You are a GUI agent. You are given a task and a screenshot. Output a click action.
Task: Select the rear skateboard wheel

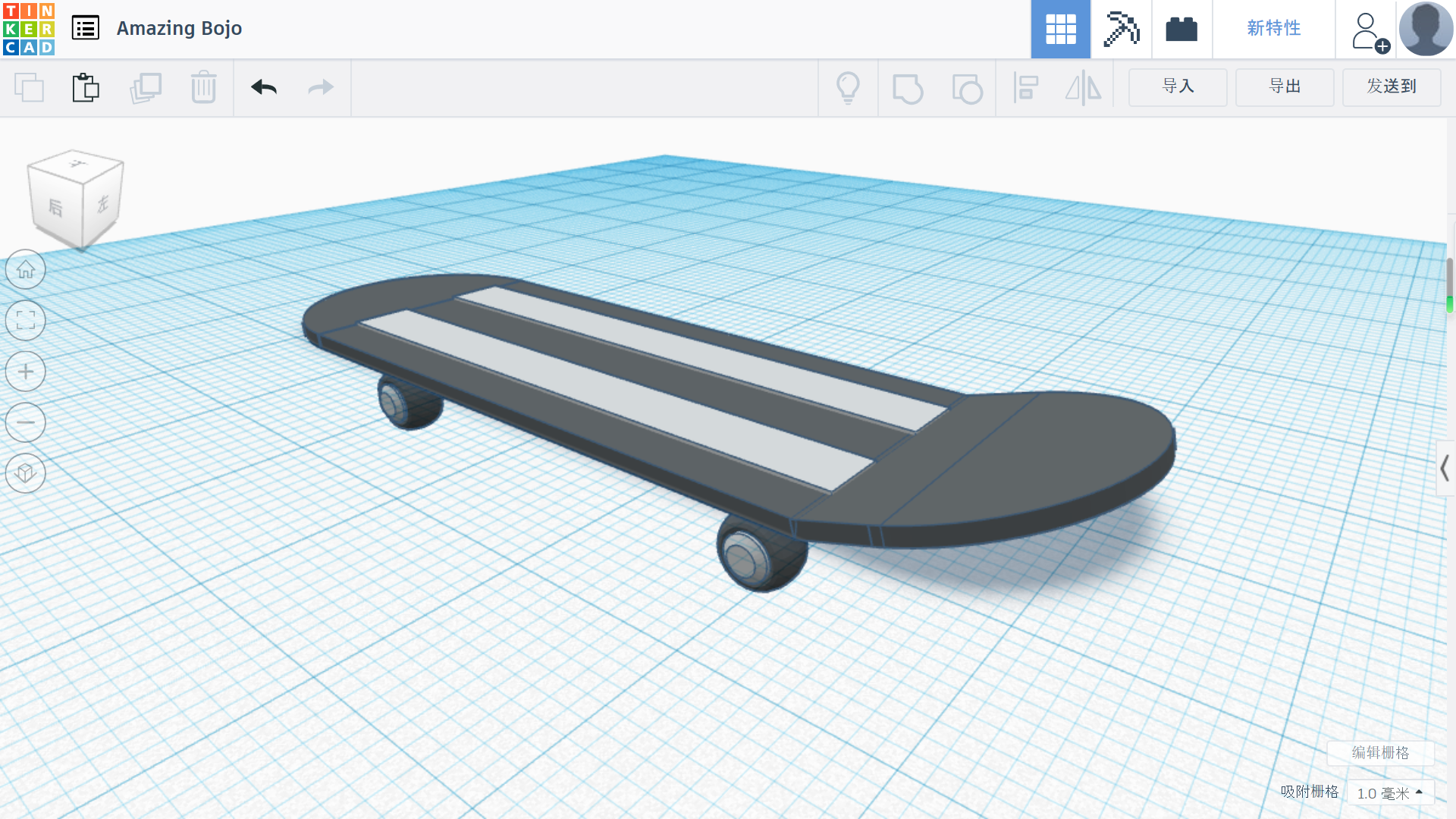coord(409,403)
